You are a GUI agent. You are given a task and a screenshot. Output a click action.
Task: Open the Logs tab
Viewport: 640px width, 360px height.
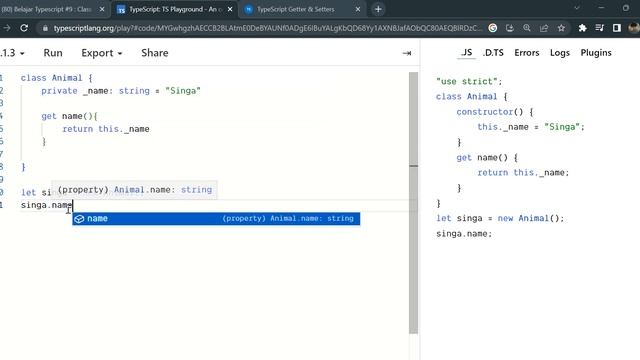tap(560, 53)
